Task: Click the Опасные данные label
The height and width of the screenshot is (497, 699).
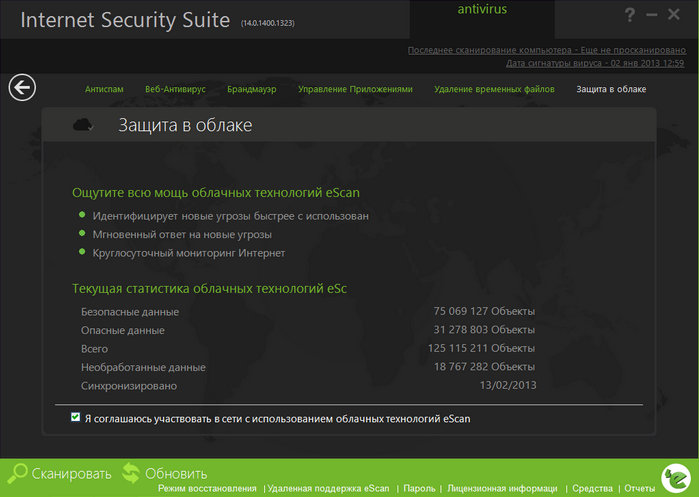Action: (123, 330)
